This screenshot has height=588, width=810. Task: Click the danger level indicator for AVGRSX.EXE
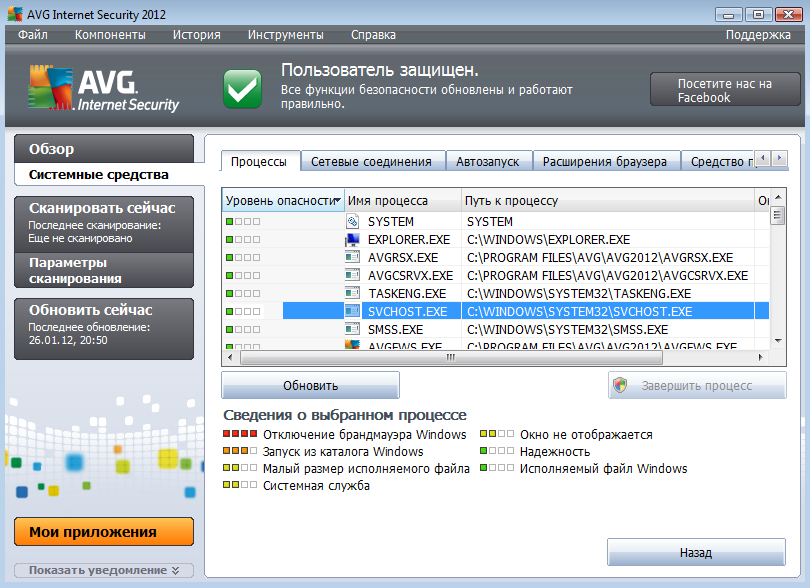pos(243,257)
